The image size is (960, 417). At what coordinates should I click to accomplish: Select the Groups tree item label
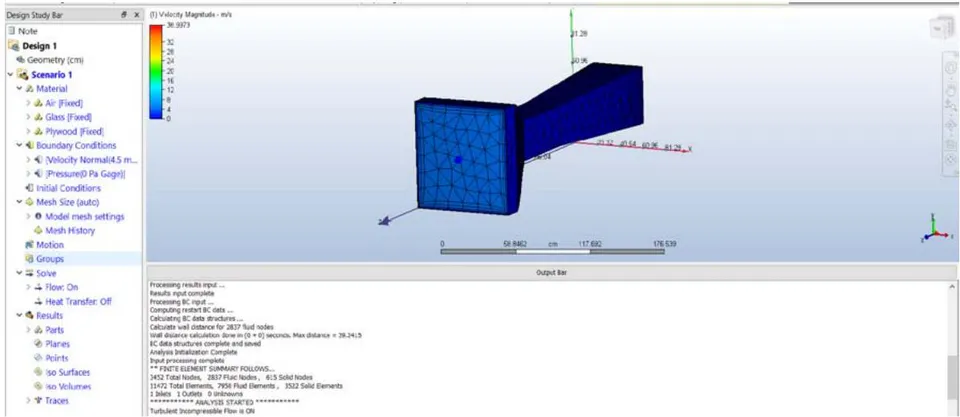(x=50, y=259)
